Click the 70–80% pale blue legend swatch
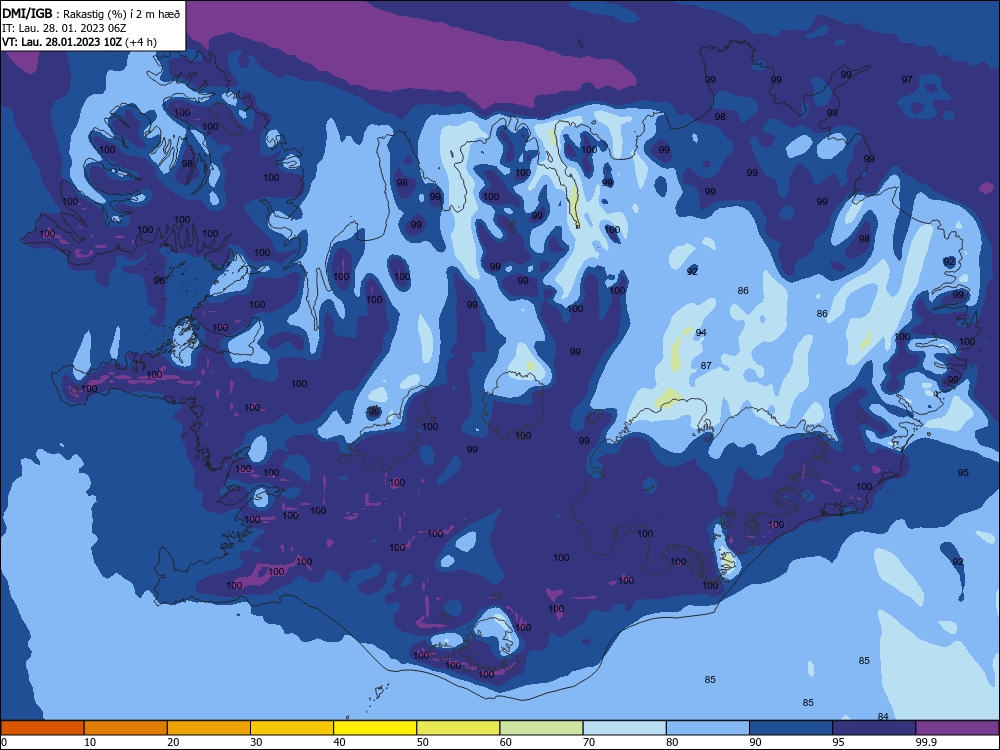Viewport: 1000px width, 750px height. 624,728
